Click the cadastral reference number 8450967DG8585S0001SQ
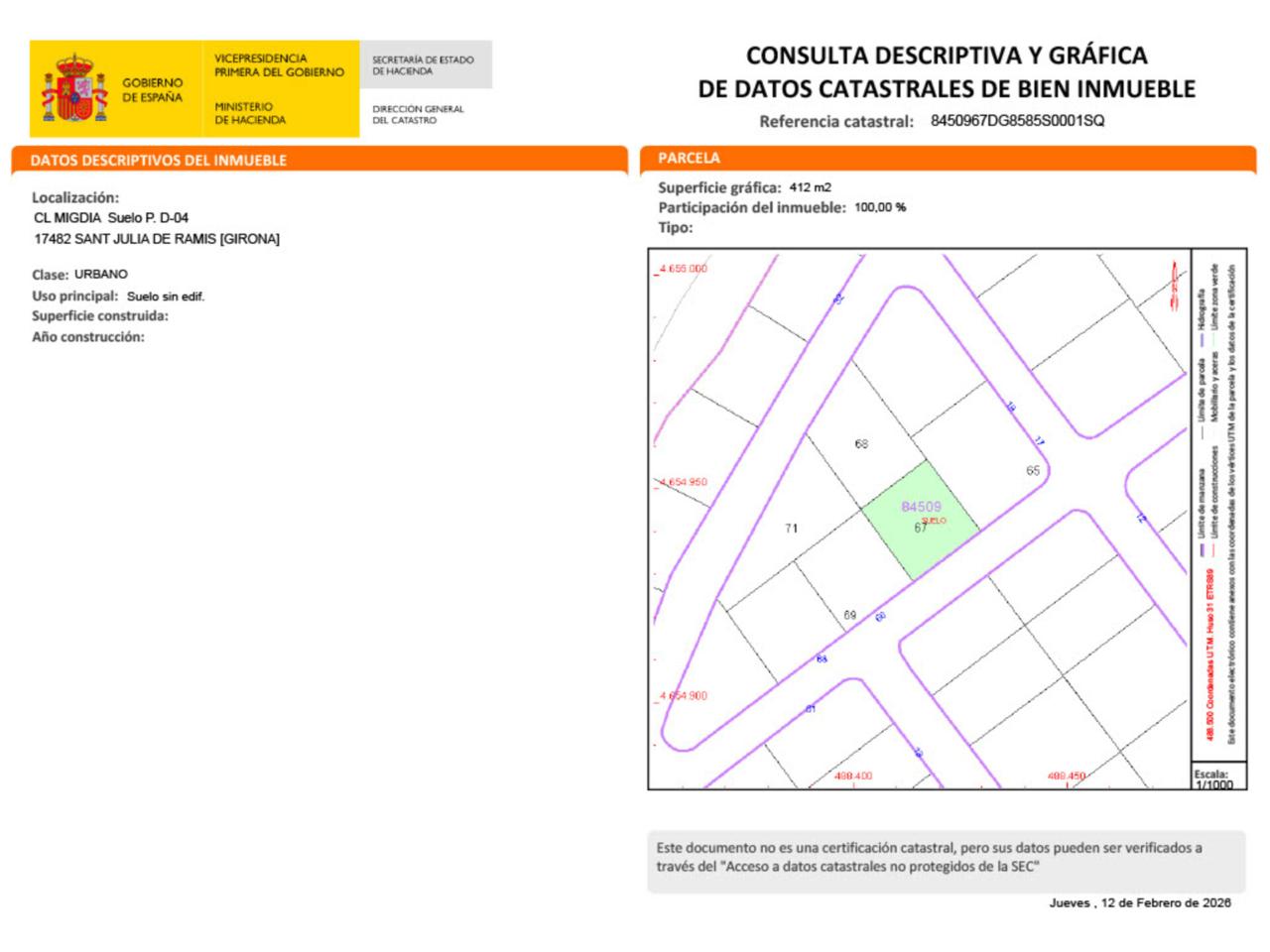The image size is (1270, 952). tap(1017, 121)
